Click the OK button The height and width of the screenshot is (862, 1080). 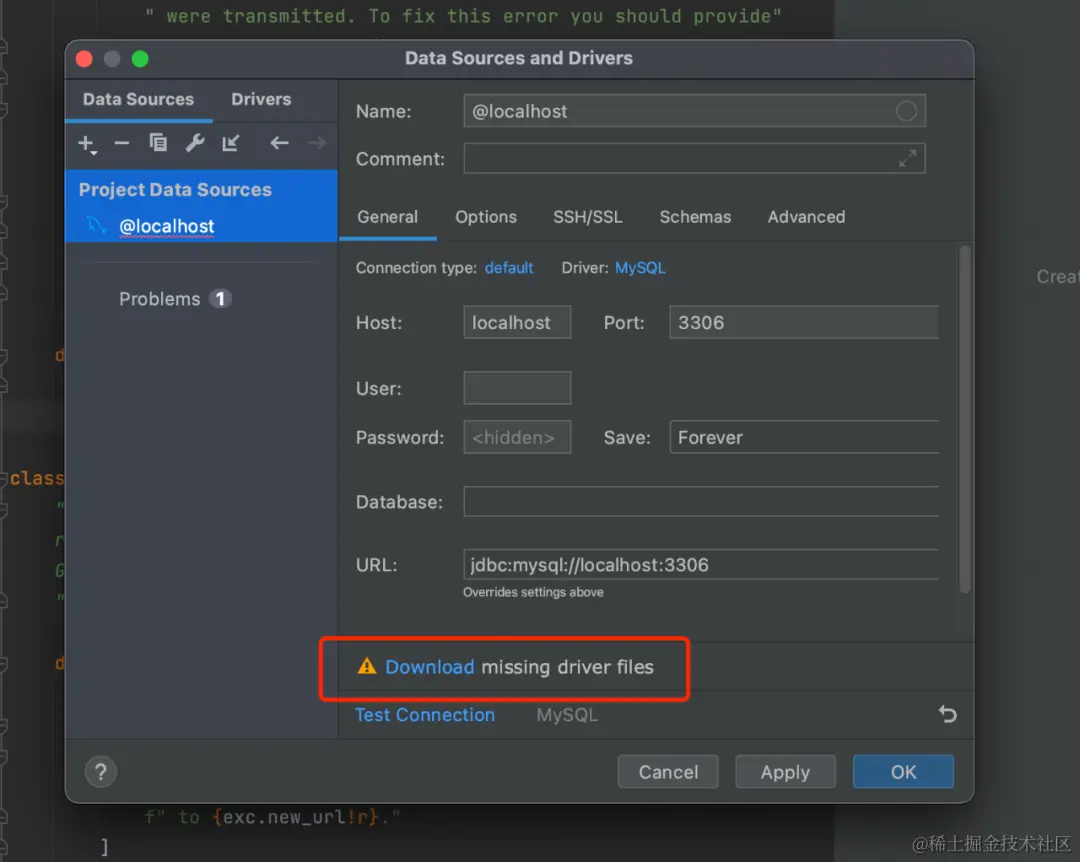(903, 772)
